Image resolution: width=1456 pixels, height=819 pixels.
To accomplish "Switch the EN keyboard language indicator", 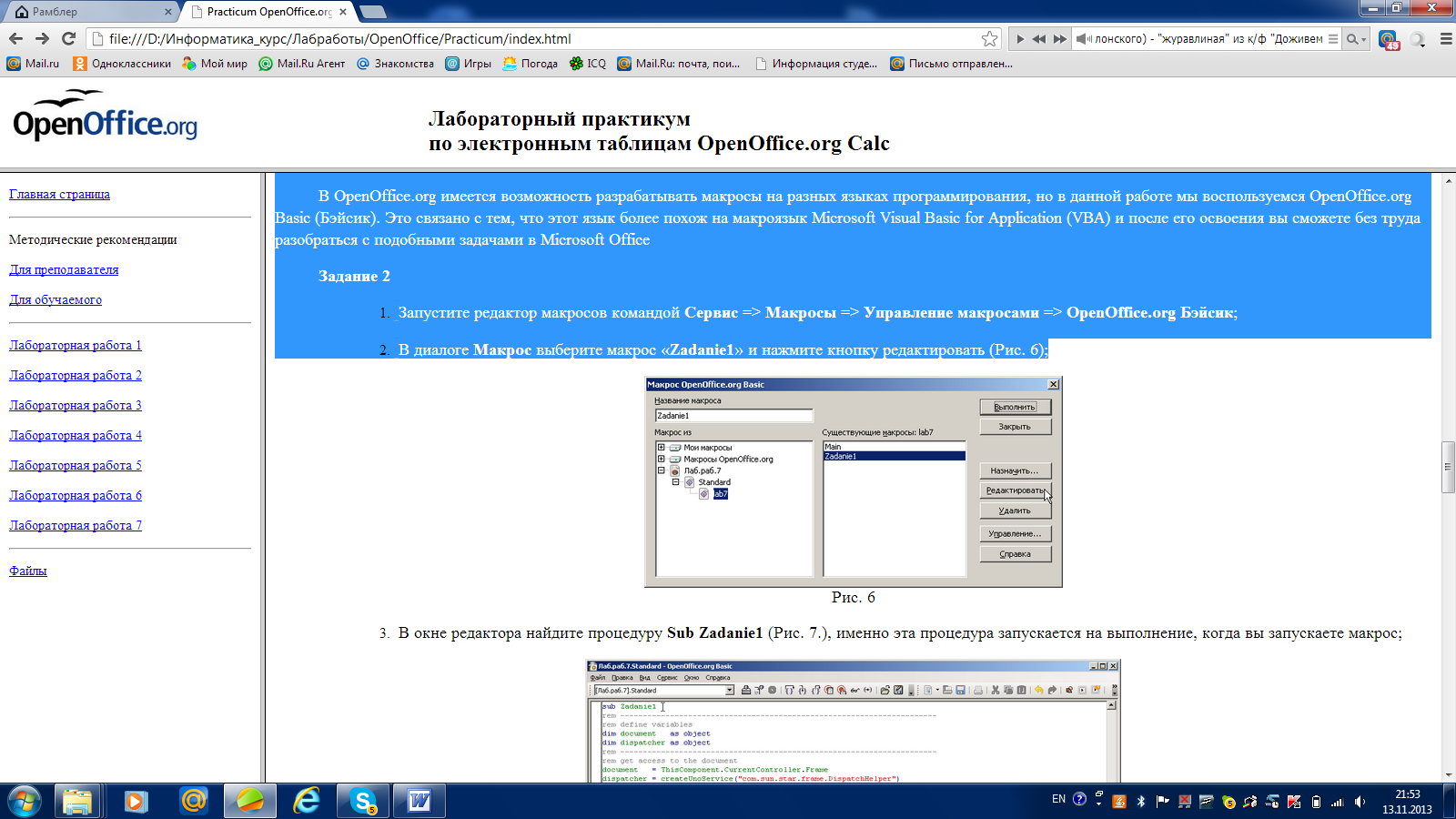I will tap(1058, 799).
